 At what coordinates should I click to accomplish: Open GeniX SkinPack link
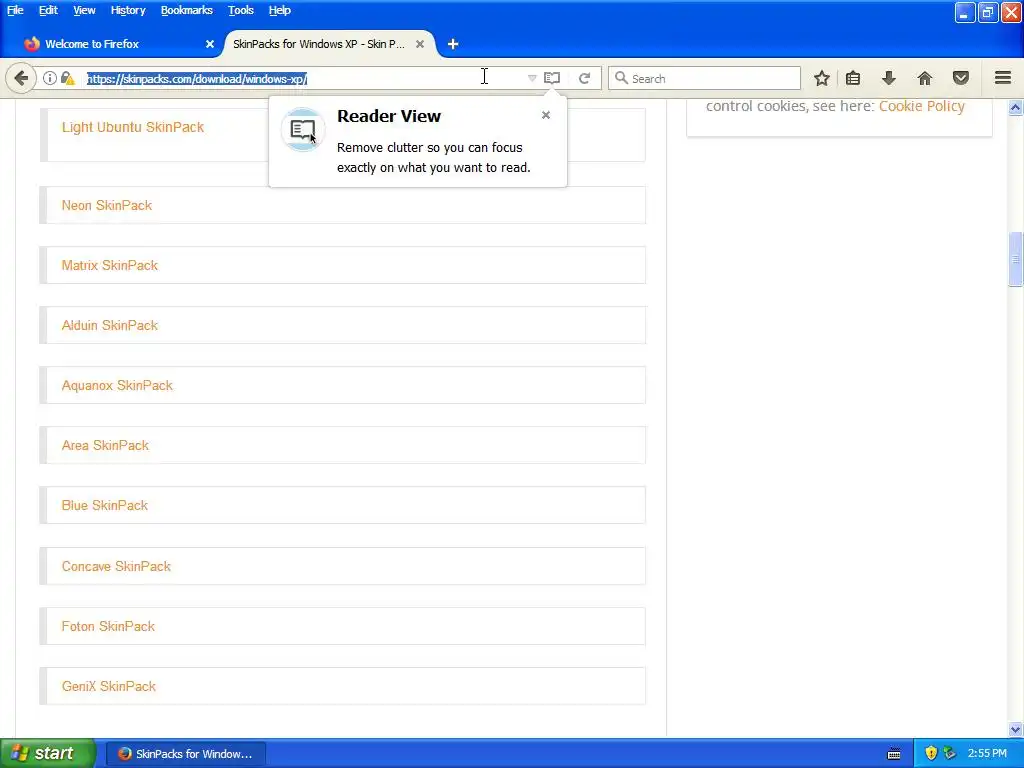click(108, 687)
